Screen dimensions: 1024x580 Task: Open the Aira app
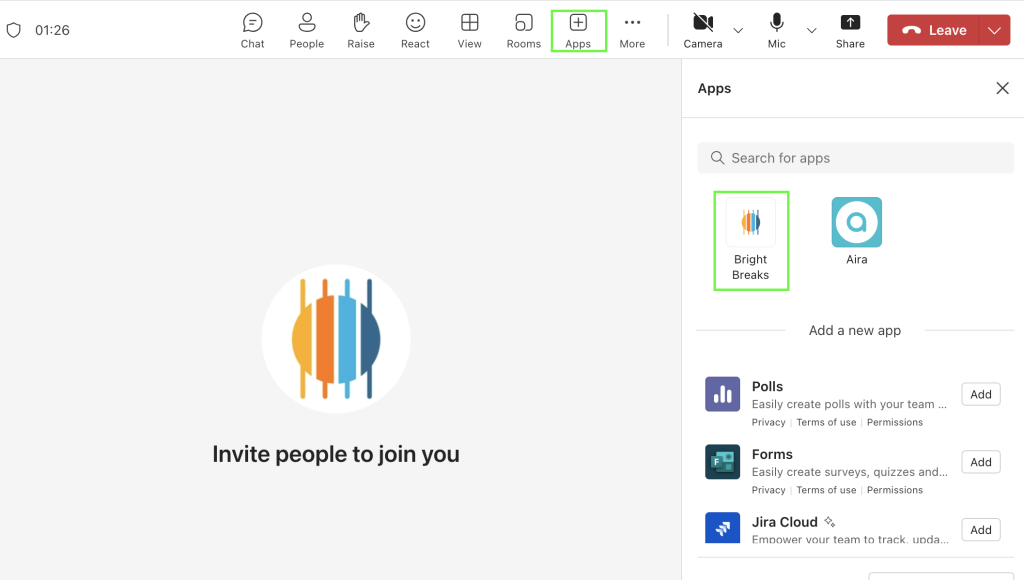(x=857, y=232)
